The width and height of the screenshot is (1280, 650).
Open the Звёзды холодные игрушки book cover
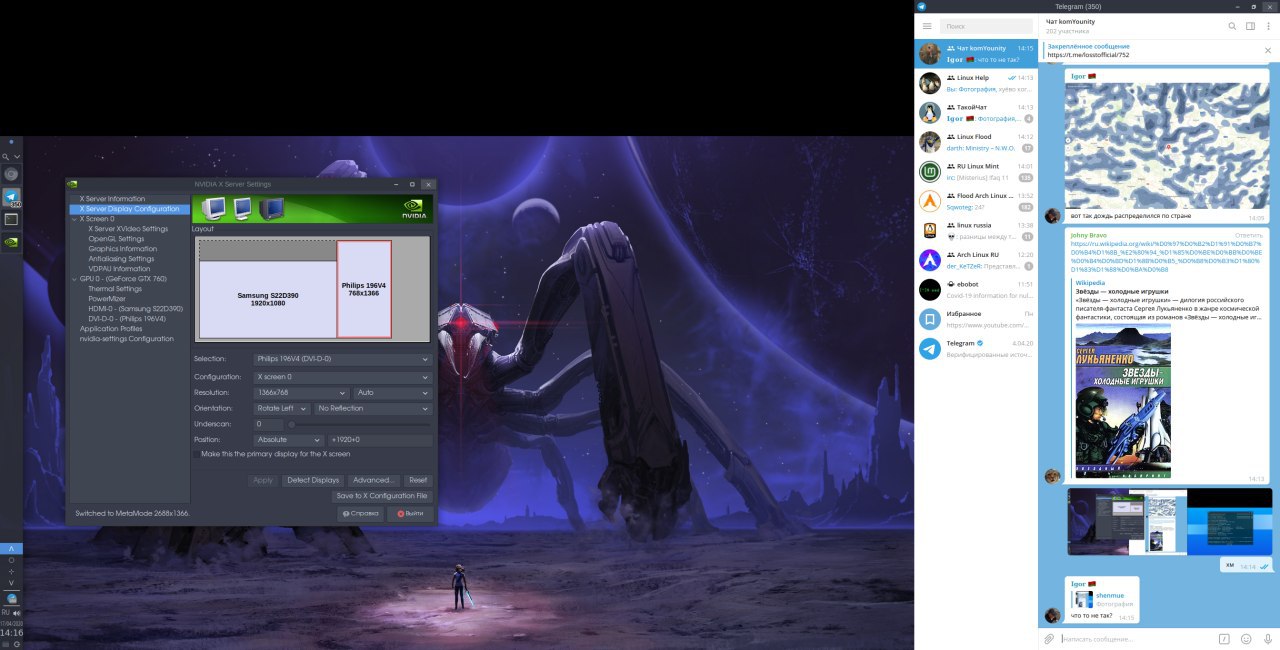point(1122,400)
